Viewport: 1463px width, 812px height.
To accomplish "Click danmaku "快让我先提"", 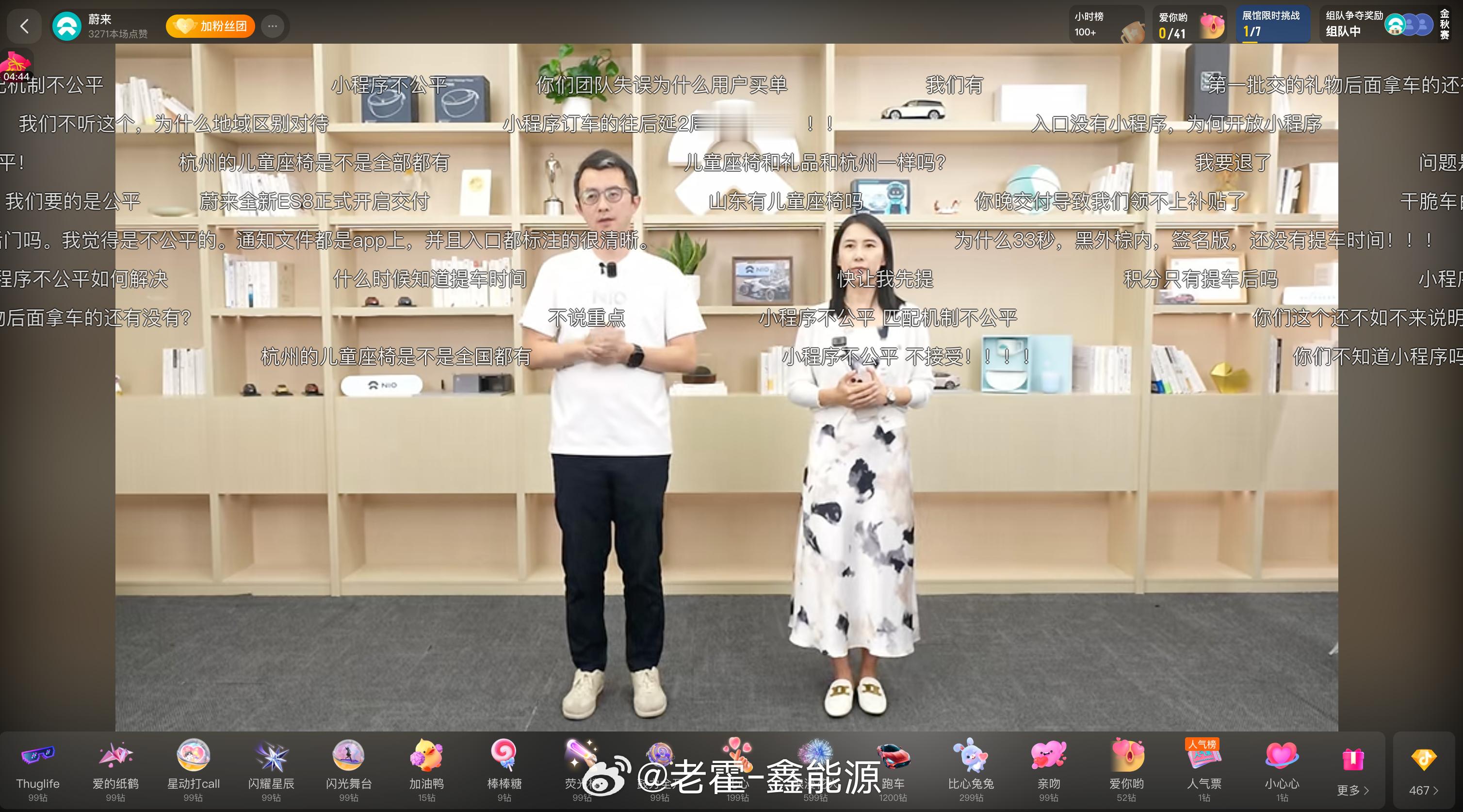I will [x=885, y=279].
